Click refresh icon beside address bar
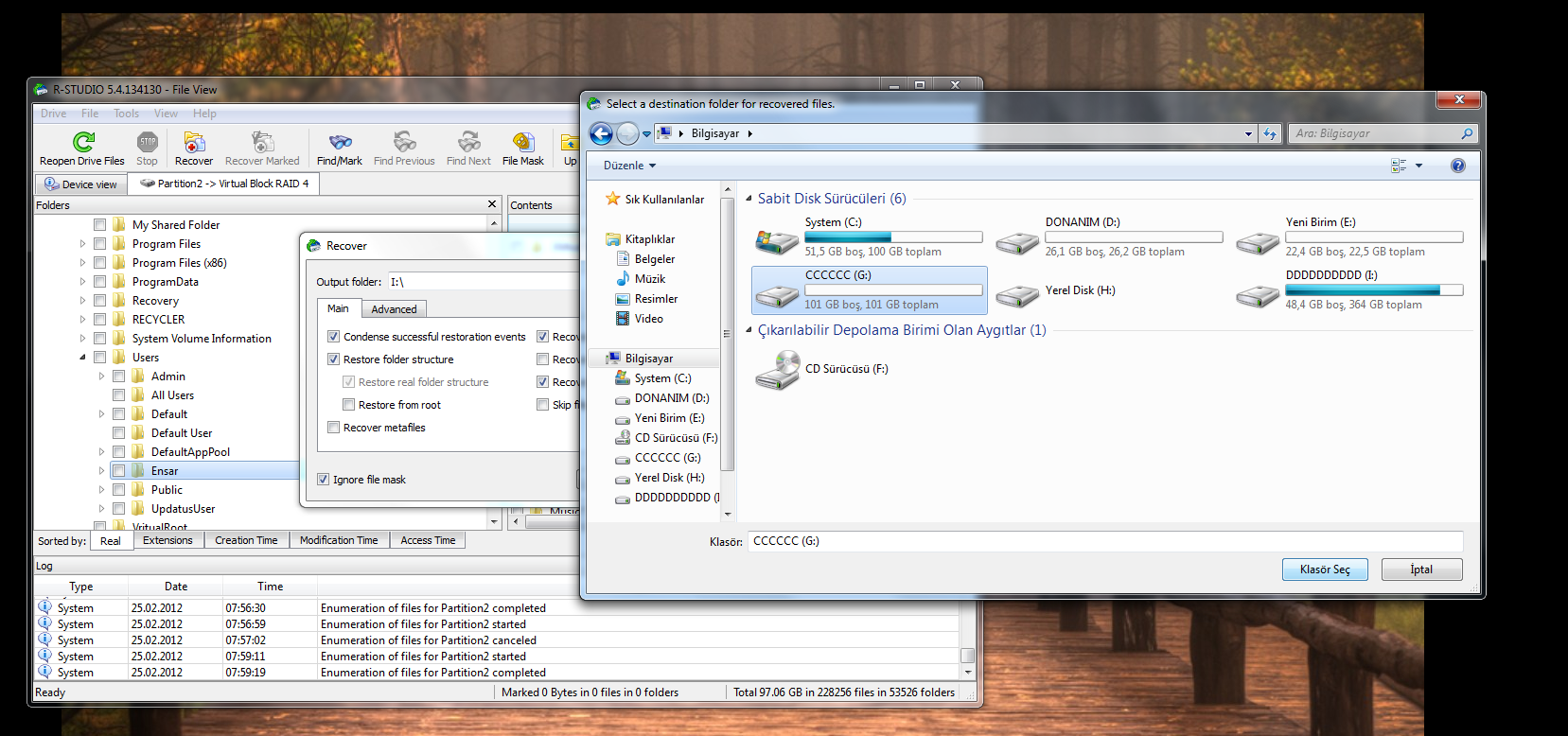Screen dimensions: 1568x736 click(1270, 133)
